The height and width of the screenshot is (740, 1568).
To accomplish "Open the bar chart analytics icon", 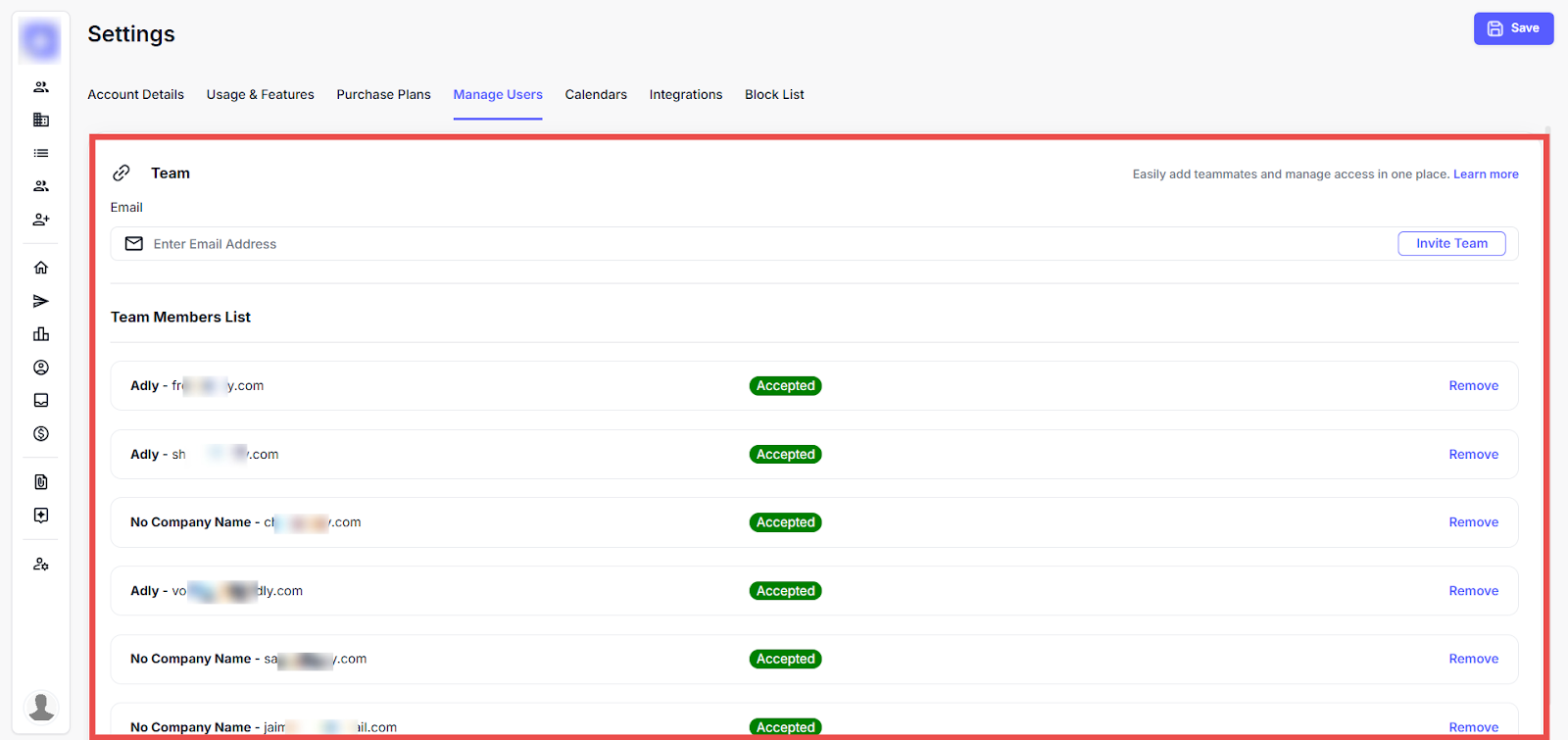I will point(41,334).
